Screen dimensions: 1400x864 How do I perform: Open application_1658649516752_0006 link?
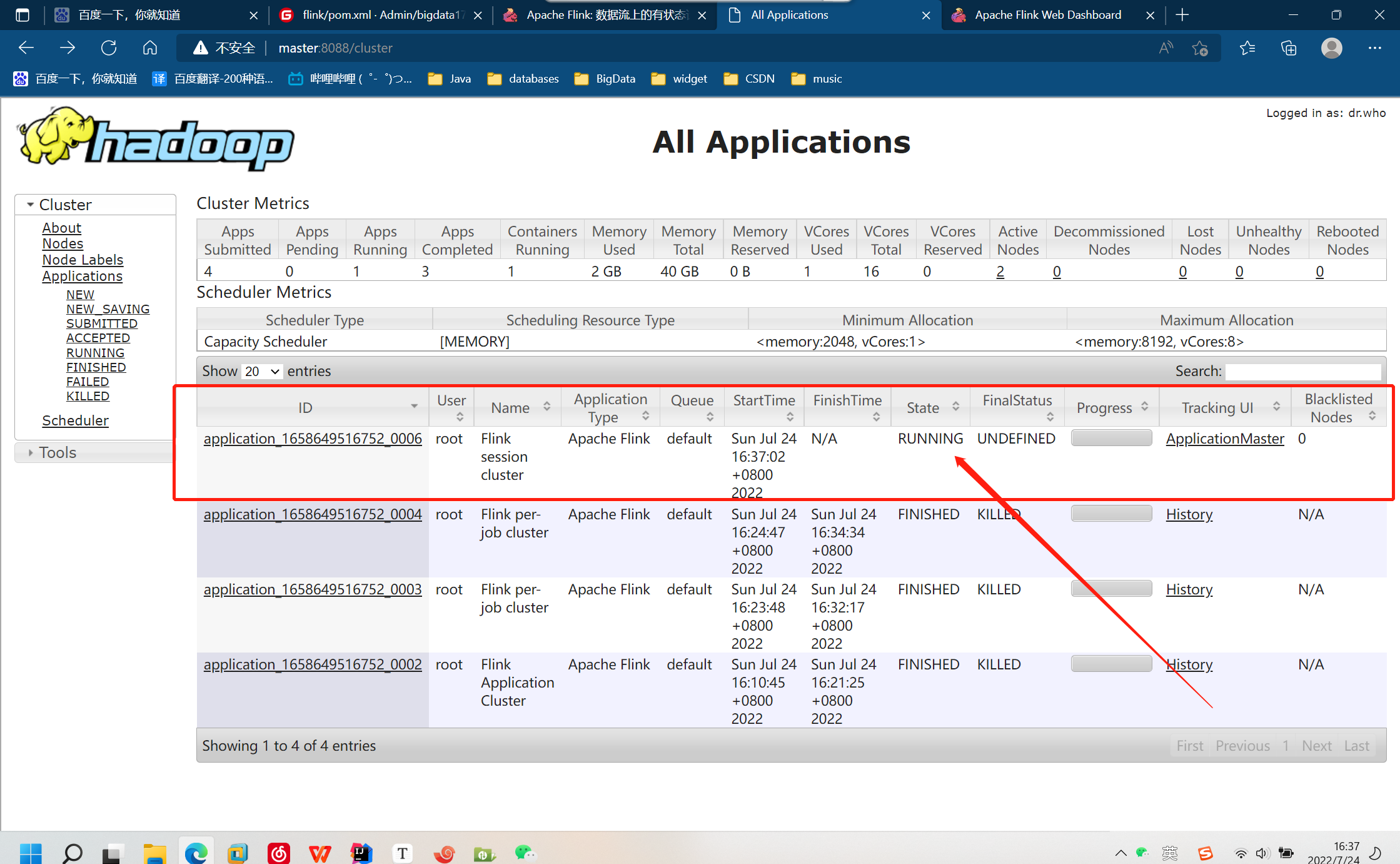click(x=313, y=439)
